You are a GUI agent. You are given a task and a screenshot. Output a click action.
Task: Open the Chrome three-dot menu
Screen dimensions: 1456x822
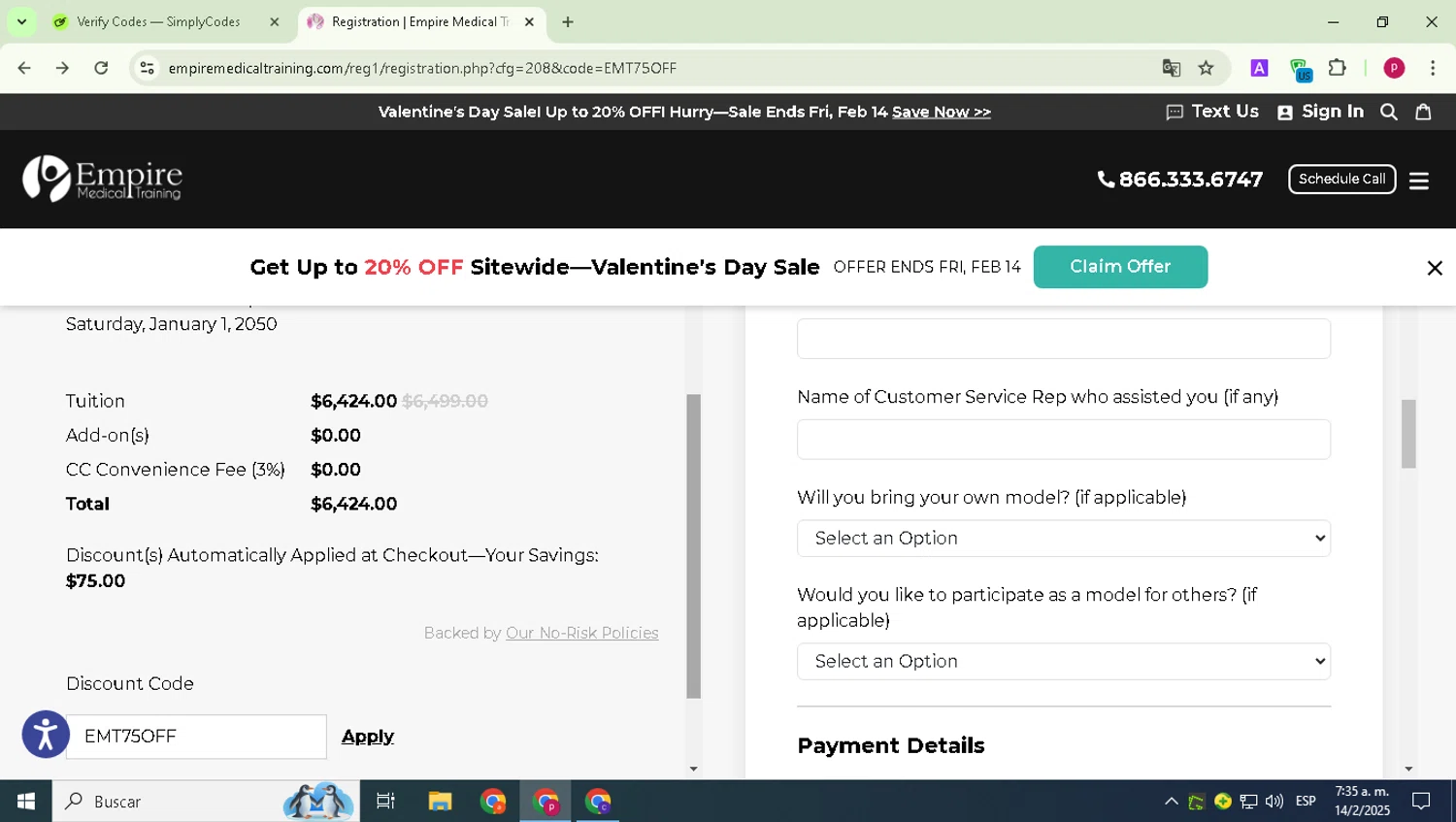[x=1433, y=68]
